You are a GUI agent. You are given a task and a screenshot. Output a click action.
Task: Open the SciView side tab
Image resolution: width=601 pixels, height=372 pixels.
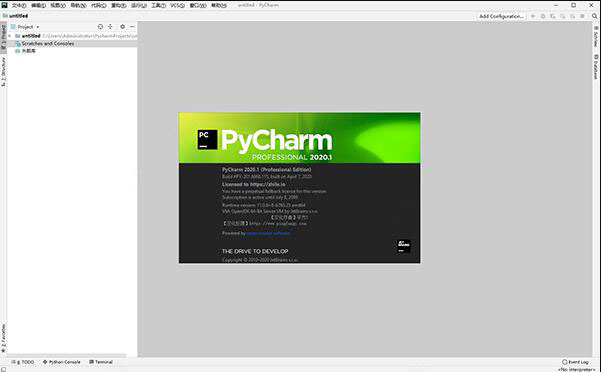click(x=596, y=36)
